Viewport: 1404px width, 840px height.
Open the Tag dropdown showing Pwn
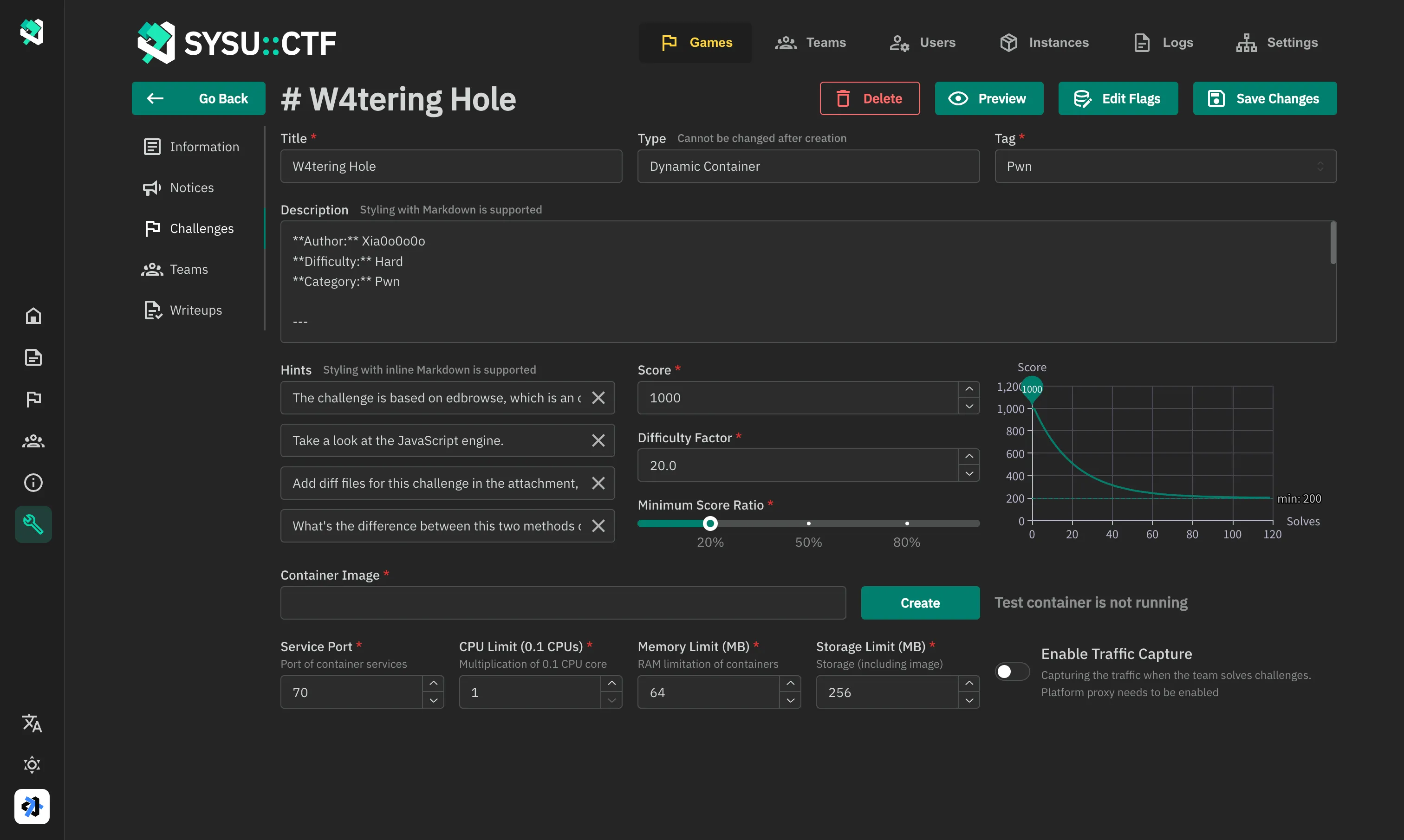point(1165,167)
